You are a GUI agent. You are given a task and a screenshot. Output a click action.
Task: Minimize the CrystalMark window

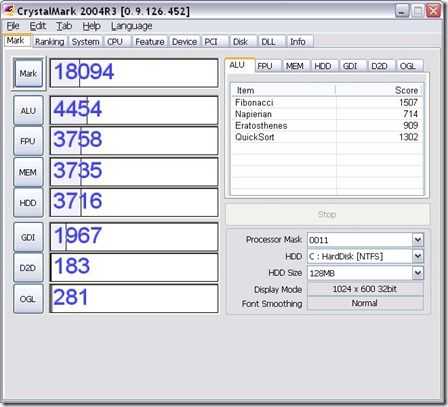(402, 11)
